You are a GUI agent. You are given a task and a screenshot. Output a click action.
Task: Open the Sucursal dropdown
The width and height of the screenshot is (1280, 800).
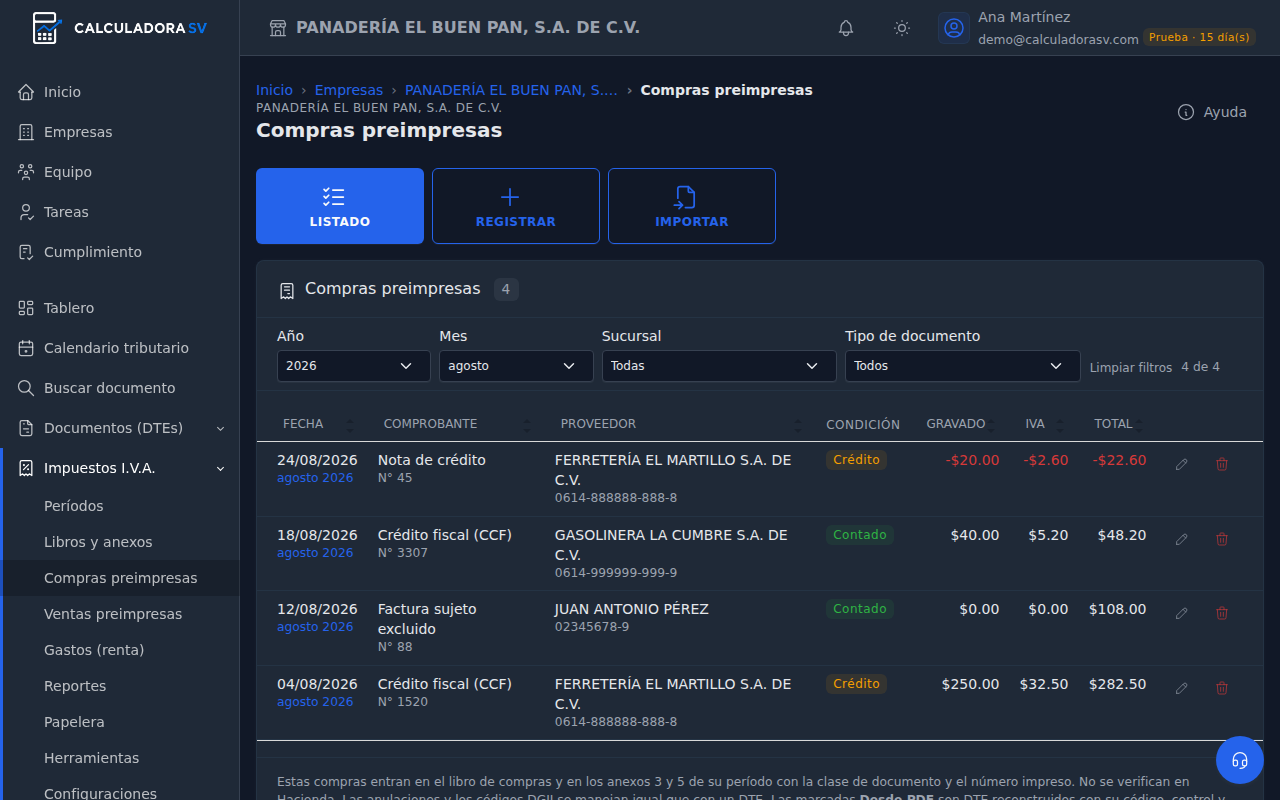(x=719, y=366)
